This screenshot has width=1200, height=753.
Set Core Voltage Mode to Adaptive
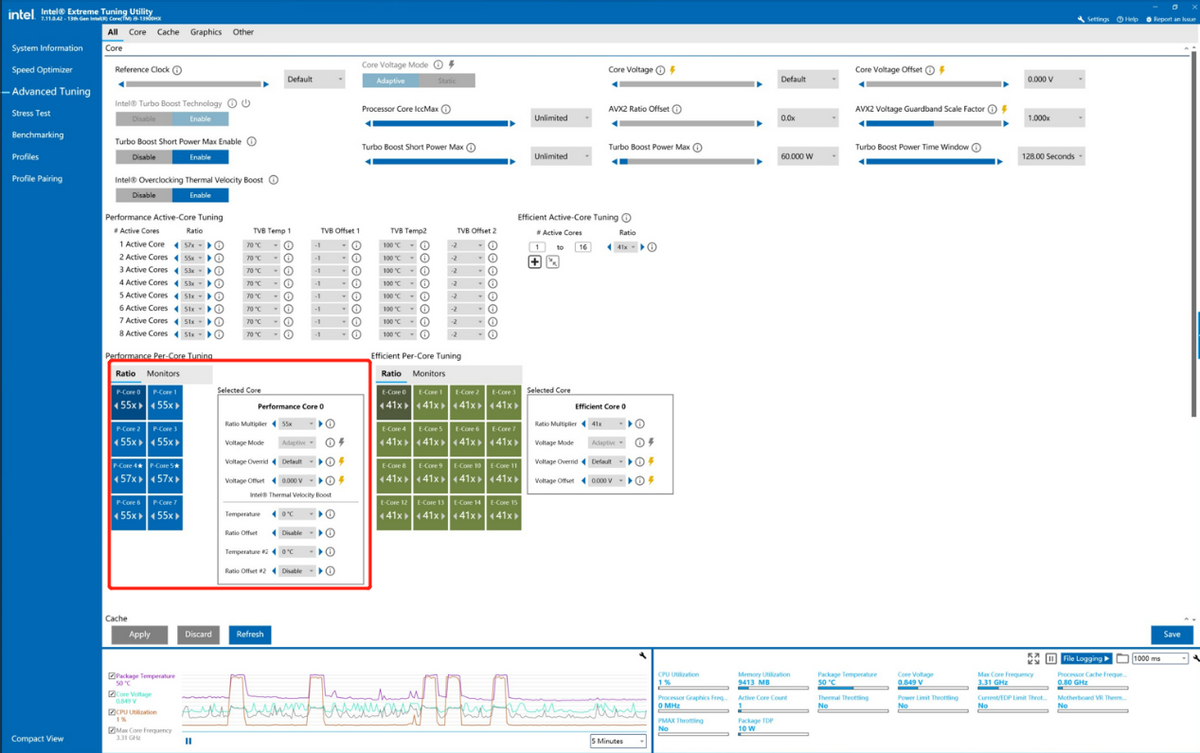point(390,80)
